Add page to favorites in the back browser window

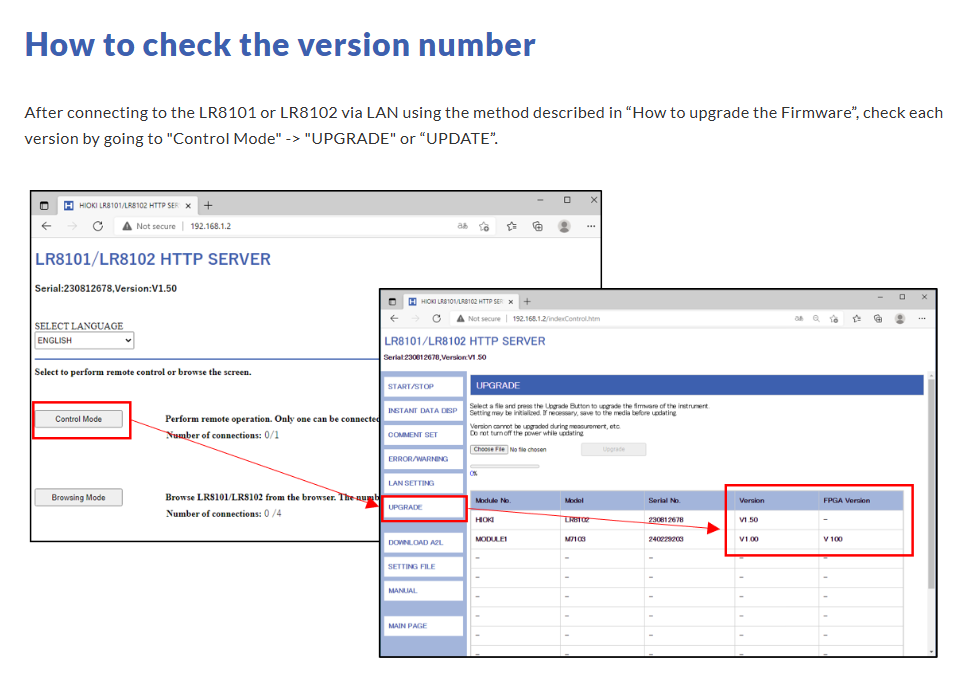(x=484, y=226)
